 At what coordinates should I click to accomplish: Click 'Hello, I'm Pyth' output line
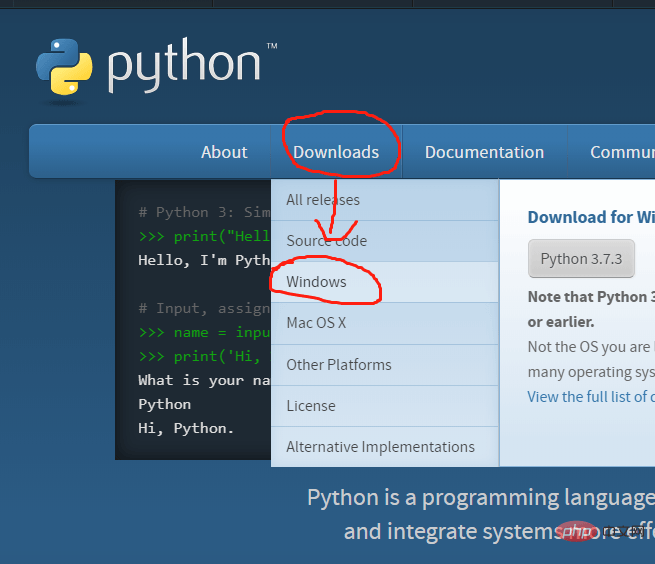(x=205, y=260)
